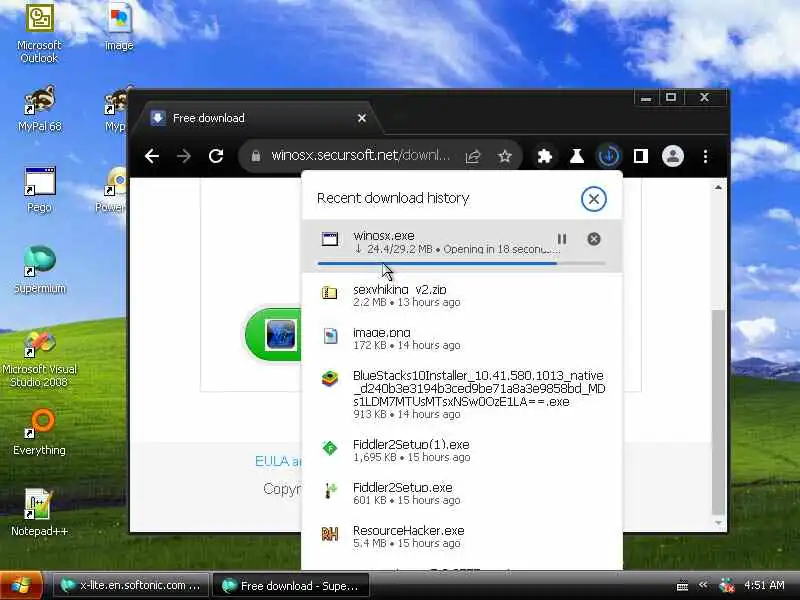The image size is (800, 600).
Task: Click the scrollbar up arrow
Action: 718,187
